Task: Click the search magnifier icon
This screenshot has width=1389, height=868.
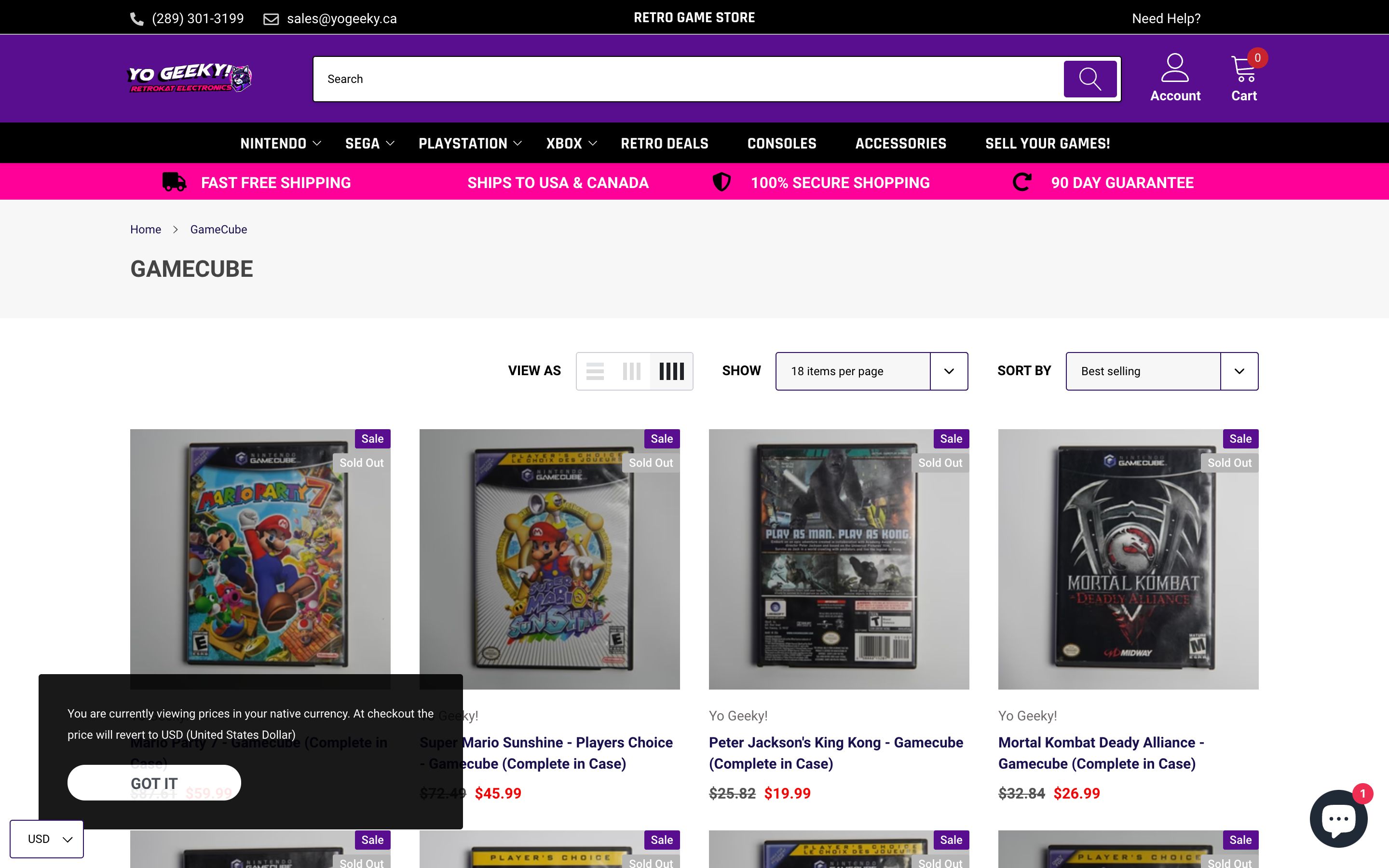Action: (x=1089, y=79)
